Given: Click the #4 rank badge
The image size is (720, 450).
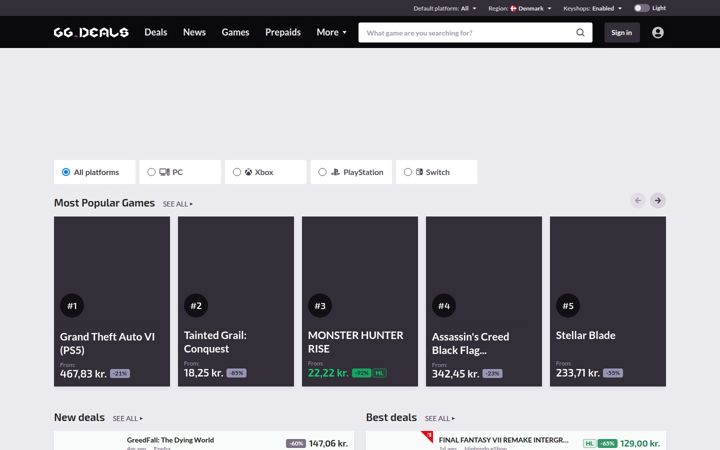Looking at the screenshot, I should coord(444,306).
